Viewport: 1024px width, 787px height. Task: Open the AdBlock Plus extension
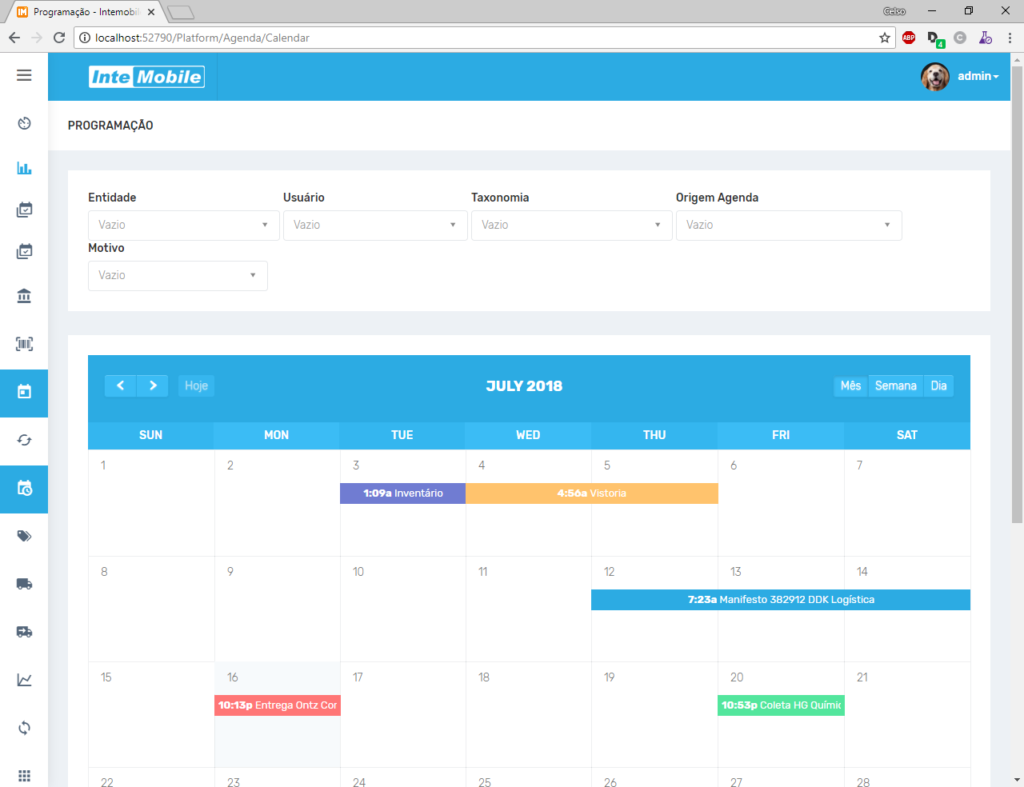pos(908,38)
